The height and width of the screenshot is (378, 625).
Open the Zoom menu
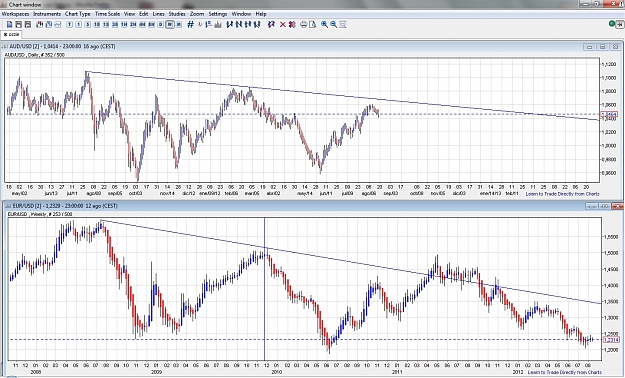(197, 14)
